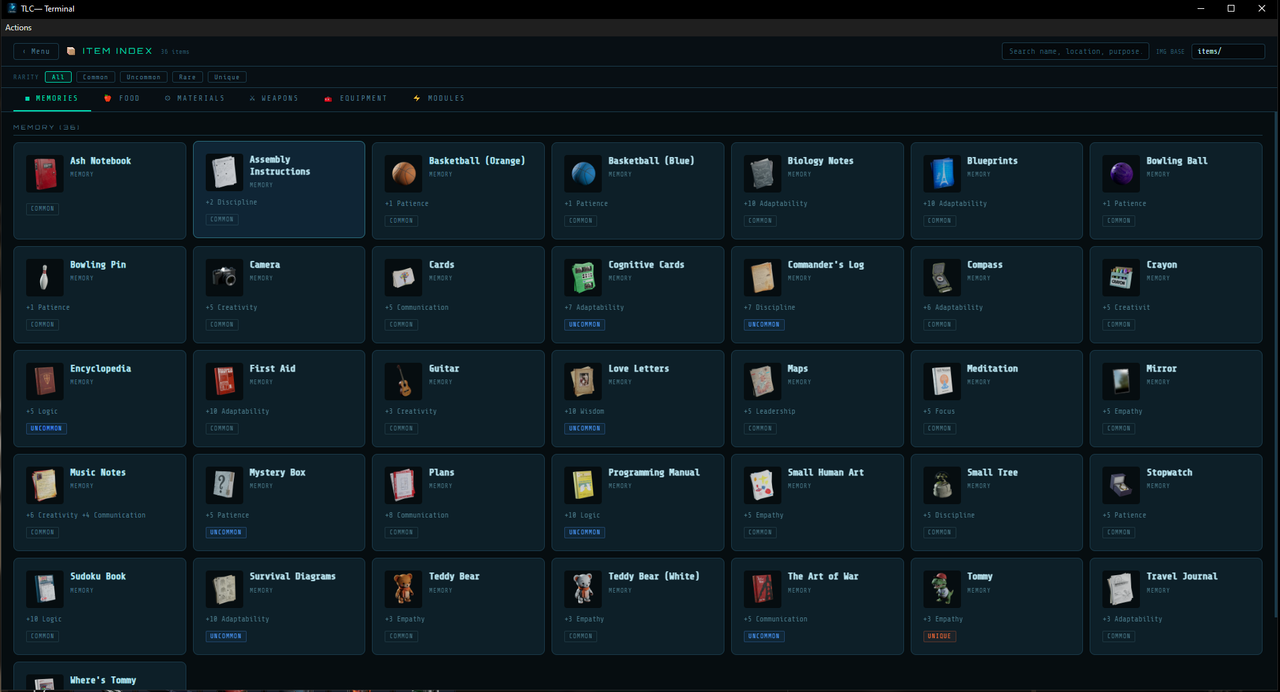This screenshot has width=1280, height=692.
Task: Select the Guitar item icon
Action: click(x=403, y=382)
